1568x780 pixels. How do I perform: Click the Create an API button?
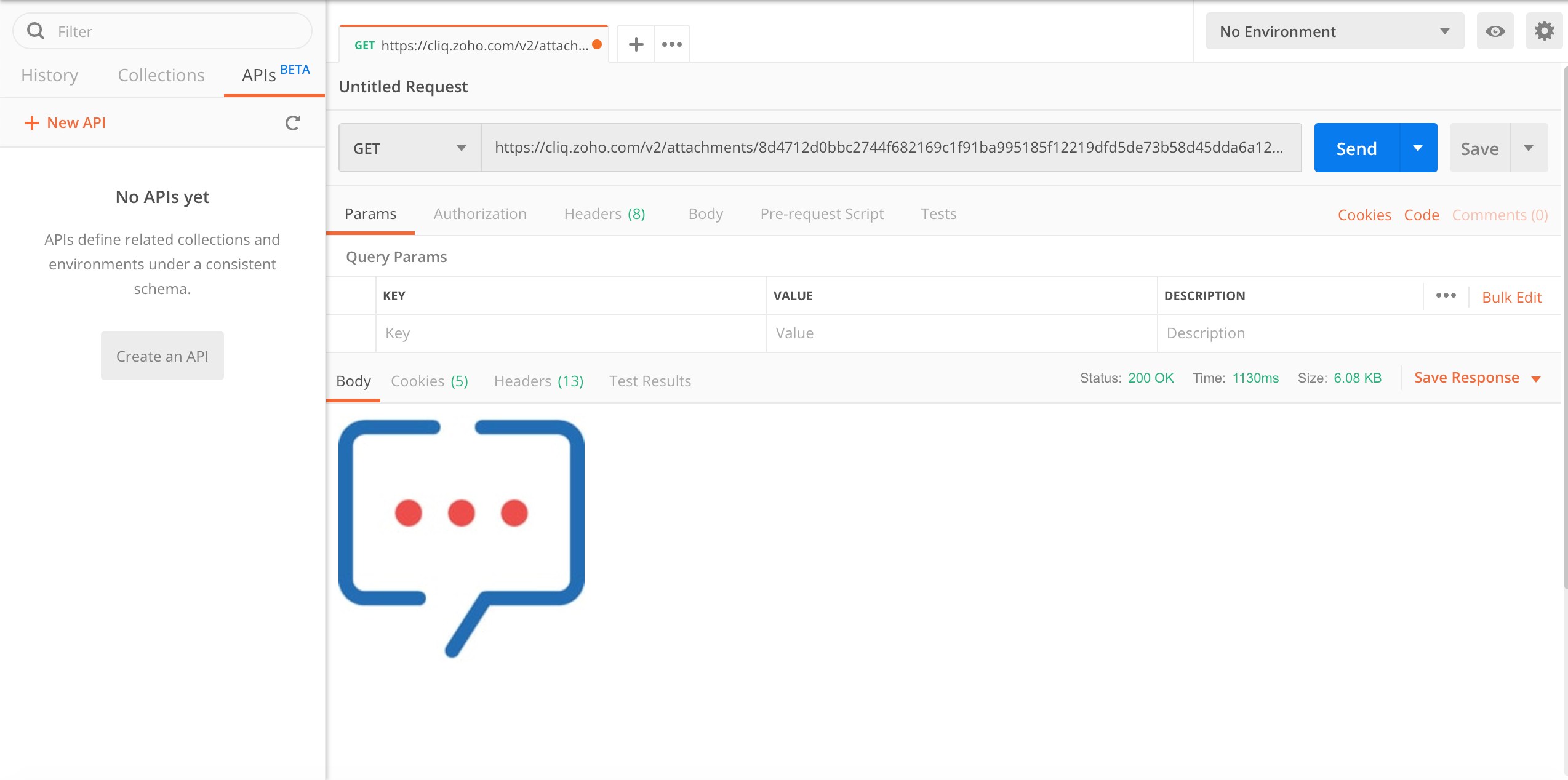point(162,356)
